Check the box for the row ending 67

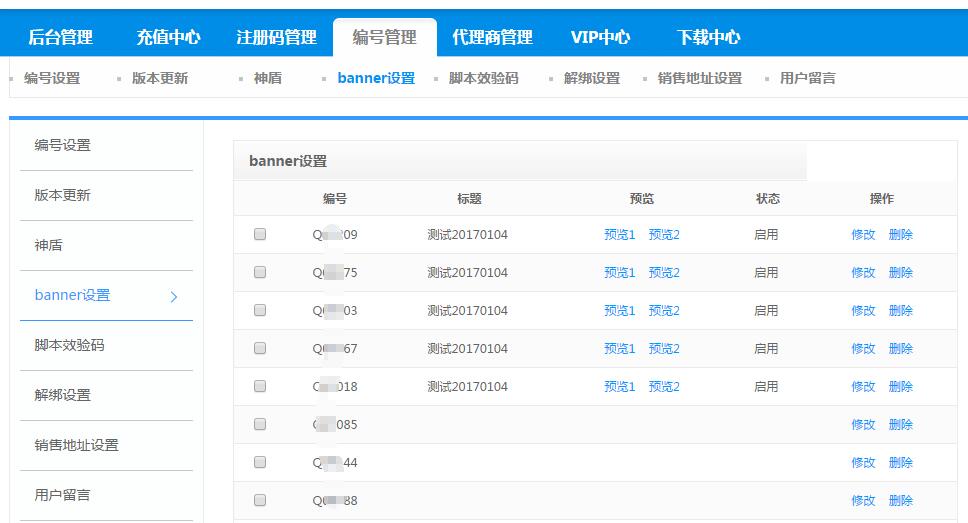click(x=260, y=348)
